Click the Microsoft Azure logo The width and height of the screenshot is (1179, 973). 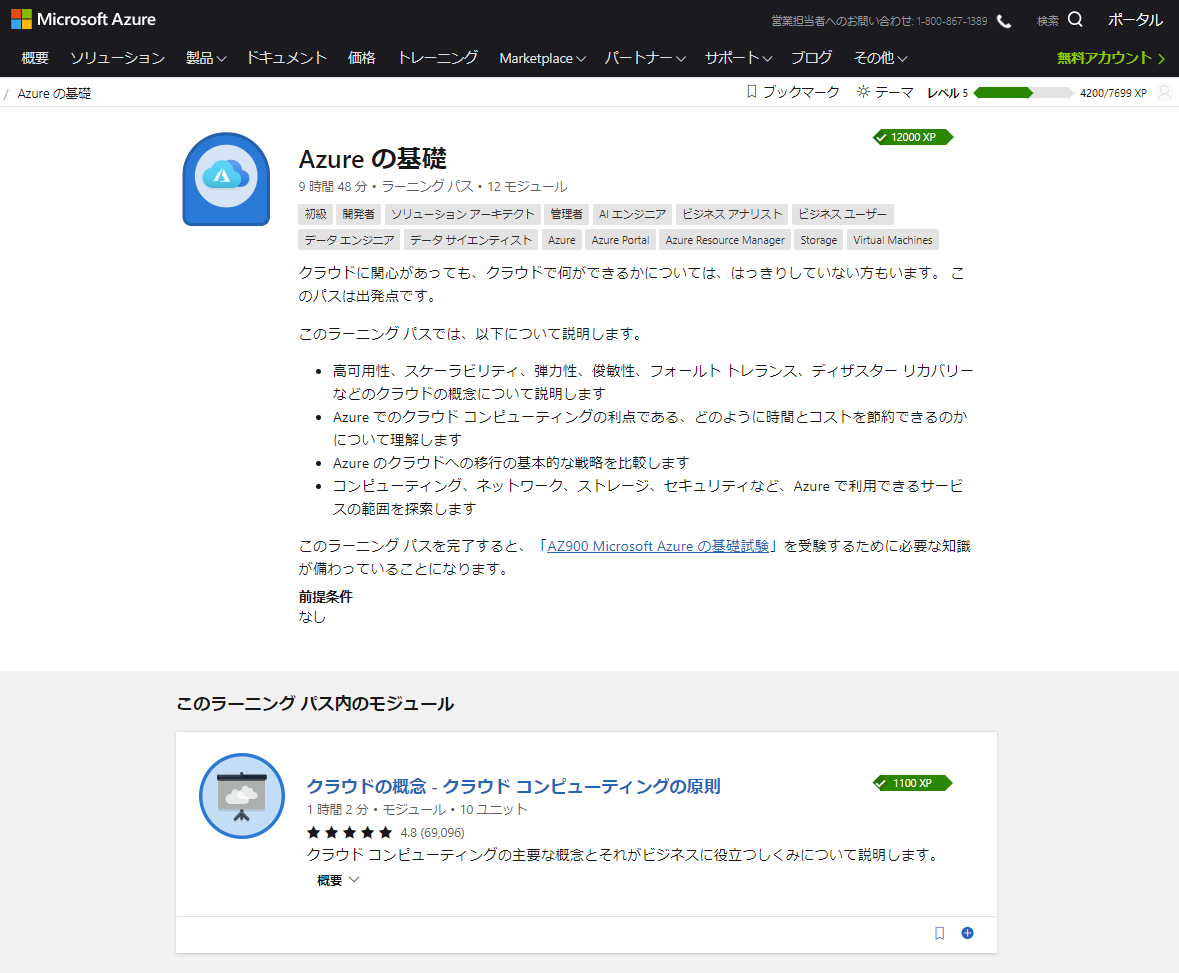(x=83, y=19)
